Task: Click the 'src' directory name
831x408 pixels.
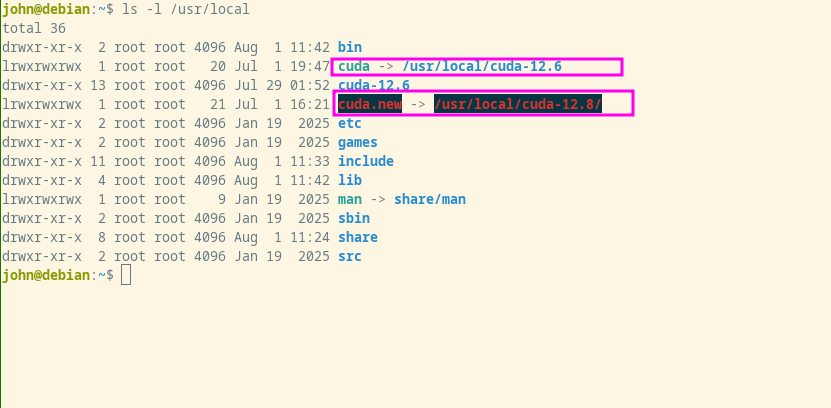Action: tap(350, 256)
